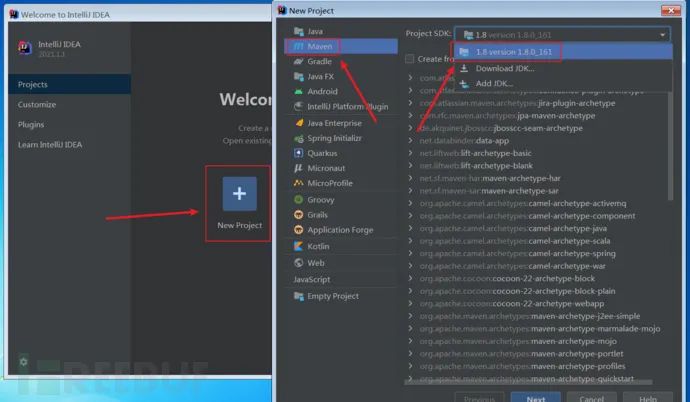Image resolution: width=690 pixels, height=402 pixels.
Task: Click the Maven project type icon
Action: tap(299, 46)
